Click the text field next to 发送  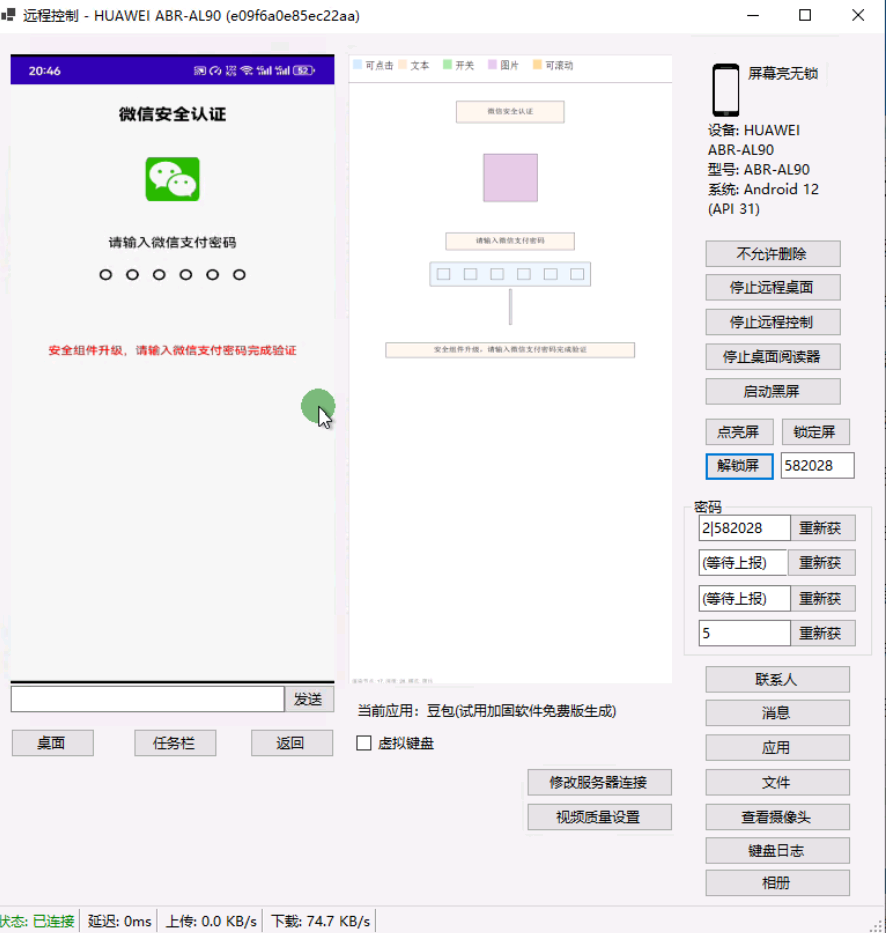(147, 699)
